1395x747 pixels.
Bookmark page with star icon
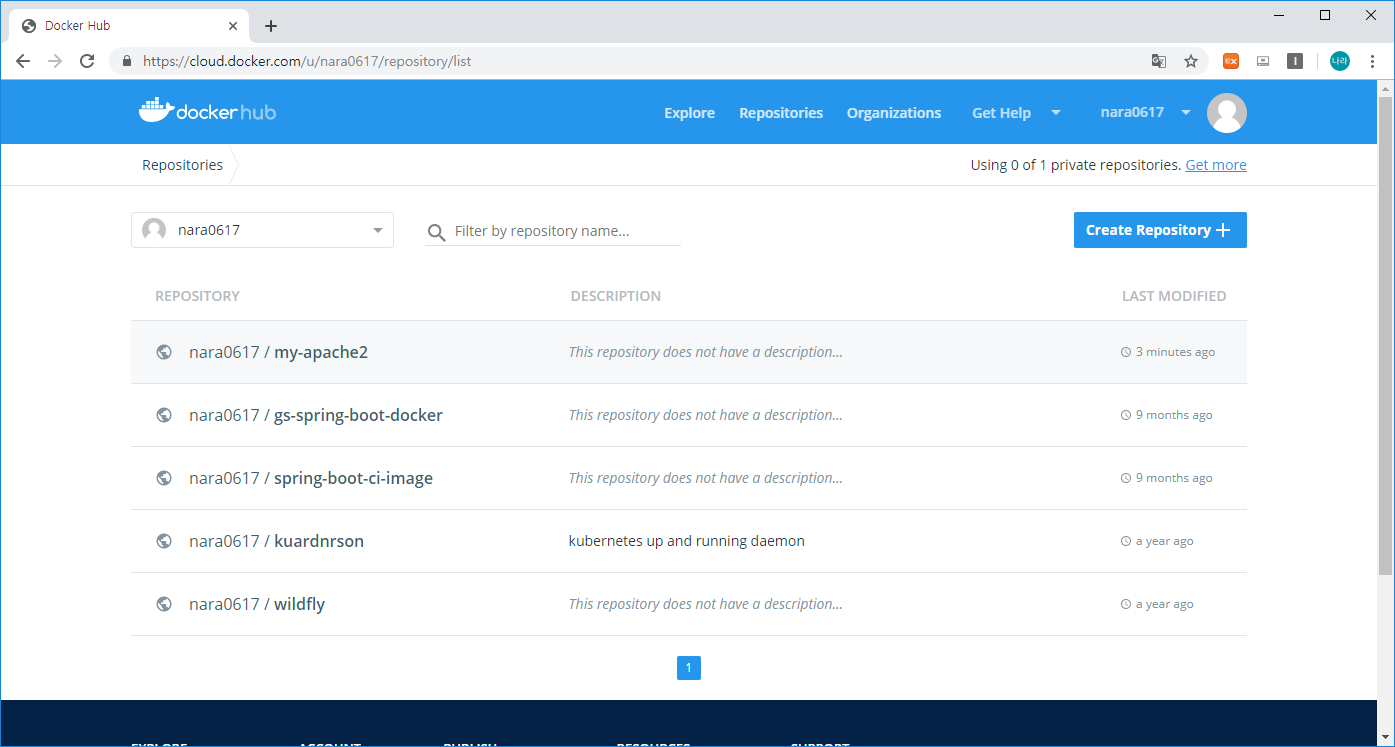click(x=1191, y=61)
